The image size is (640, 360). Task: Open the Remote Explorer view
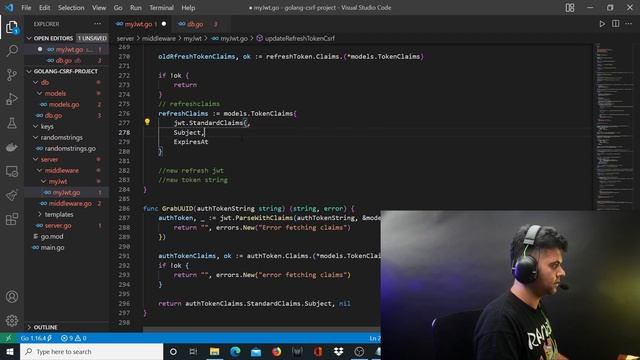click(12, 171)
